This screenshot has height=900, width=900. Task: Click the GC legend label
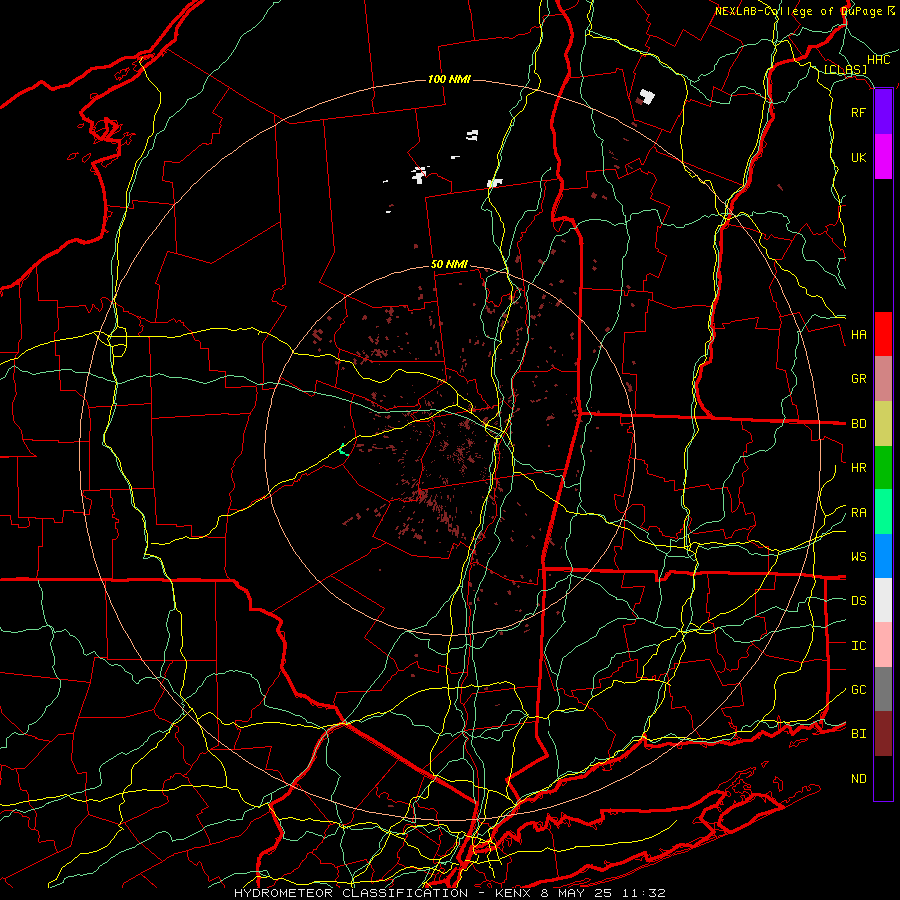(858, 689)
